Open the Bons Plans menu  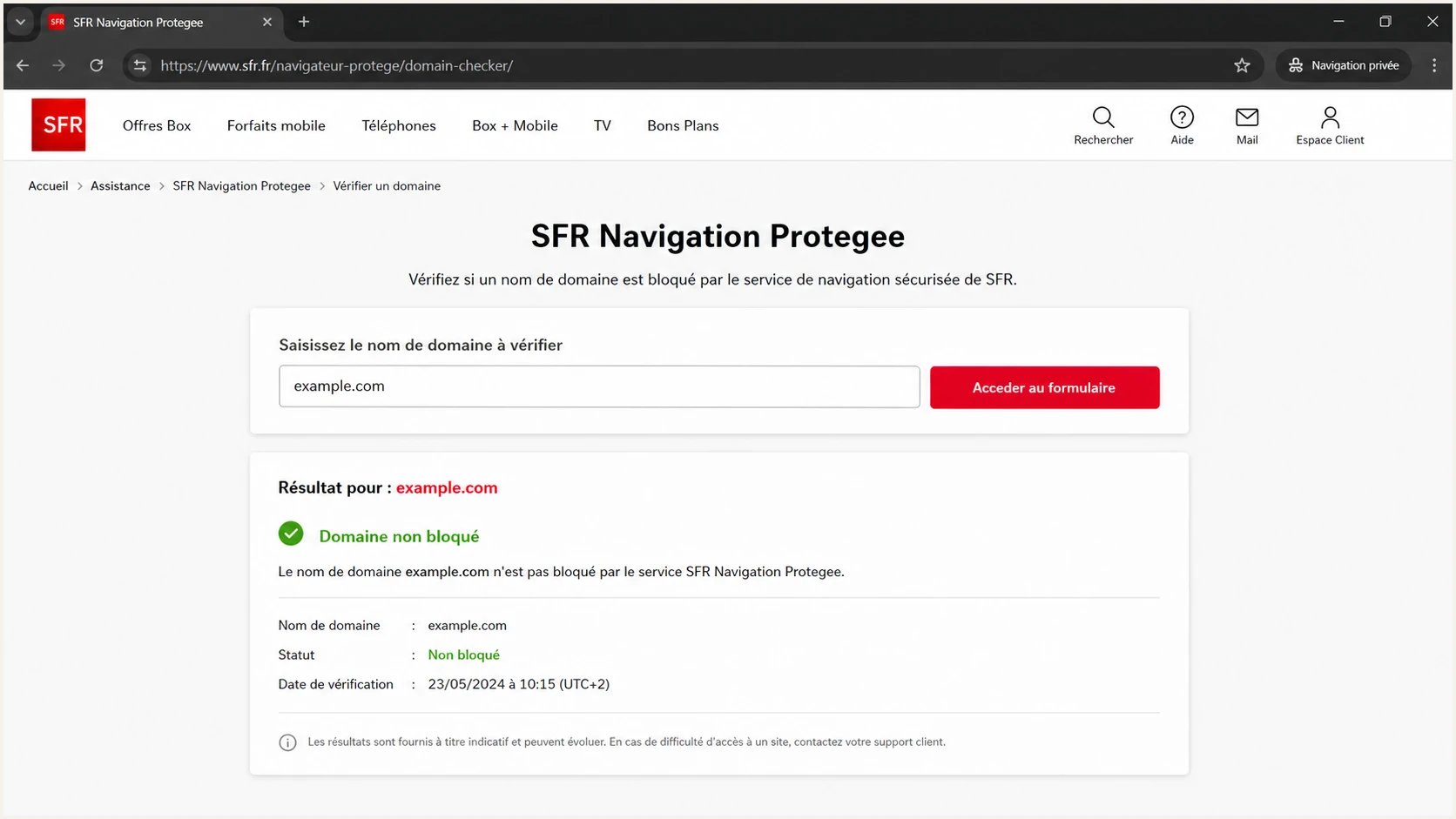coord(683,125)
